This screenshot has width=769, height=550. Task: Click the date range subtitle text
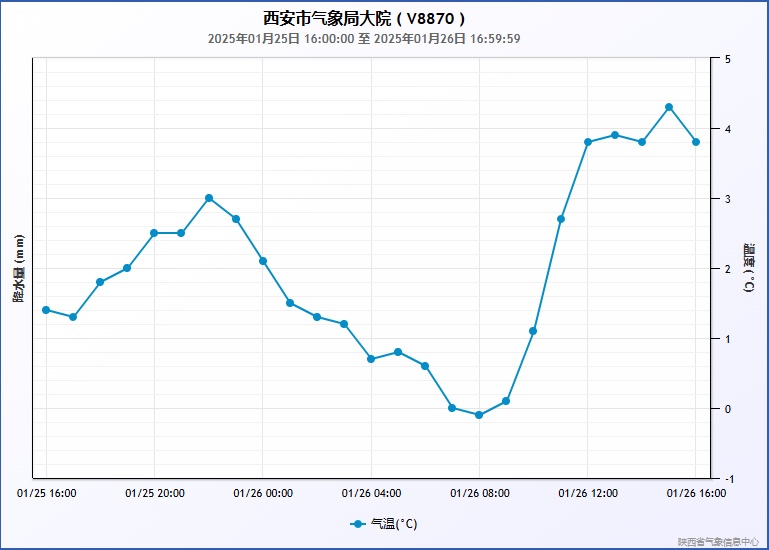click(364, 39)
